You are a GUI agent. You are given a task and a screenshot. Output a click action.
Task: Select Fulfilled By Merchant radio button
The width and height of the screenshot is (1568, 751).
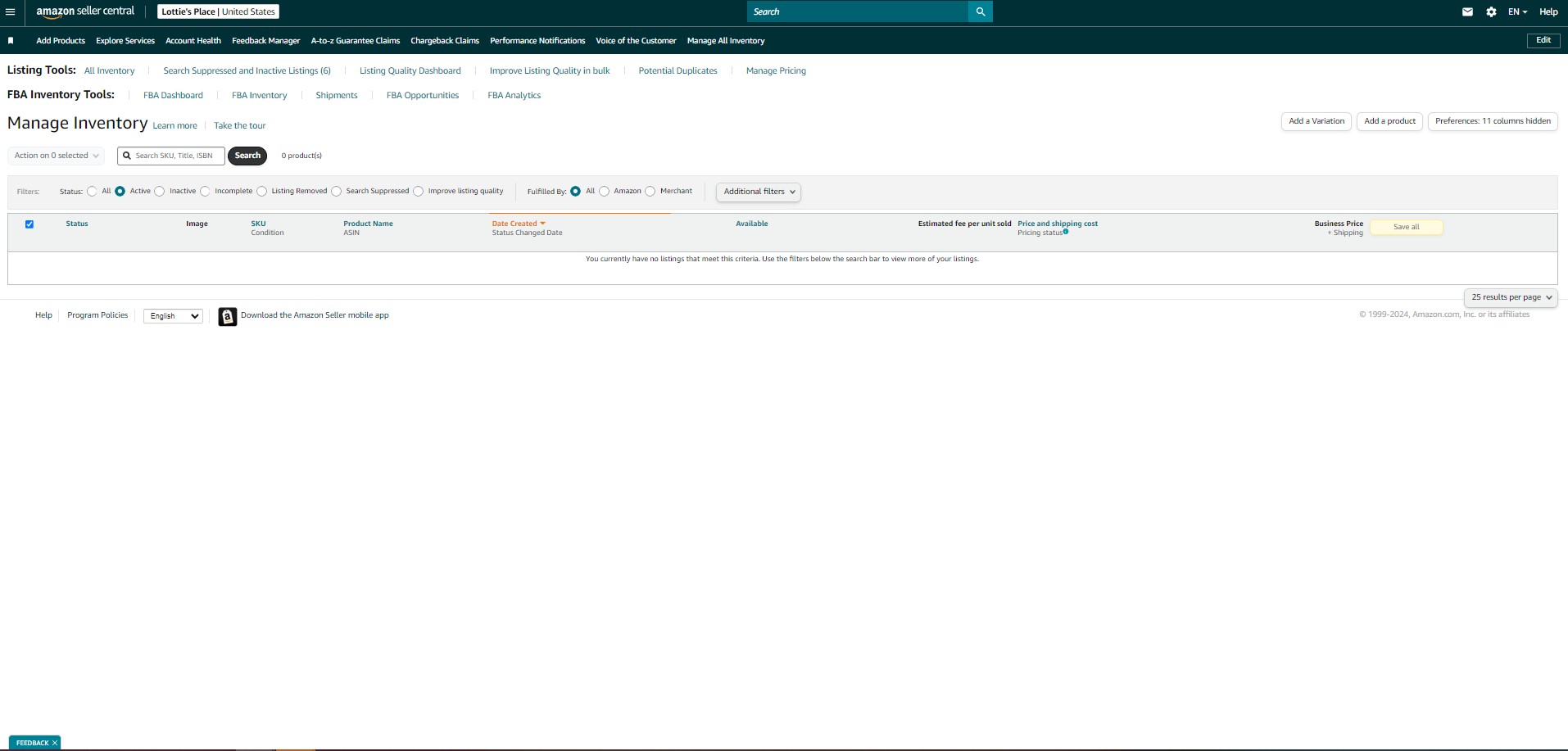pos(650,191)
